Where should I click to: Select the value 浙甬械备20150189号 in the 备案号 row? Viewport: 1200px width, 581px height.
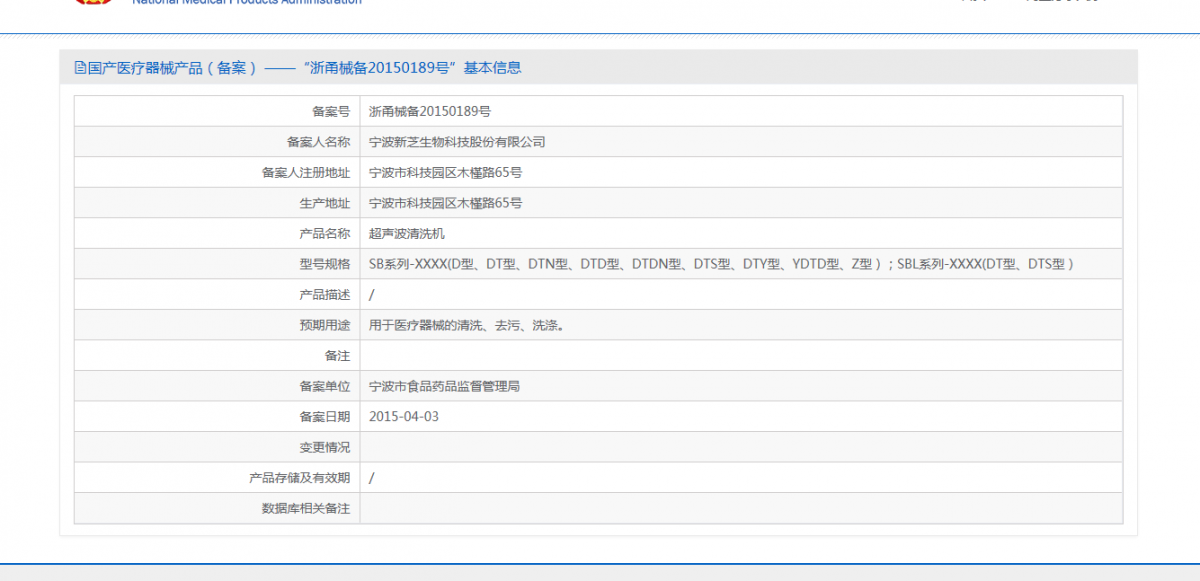430,111
